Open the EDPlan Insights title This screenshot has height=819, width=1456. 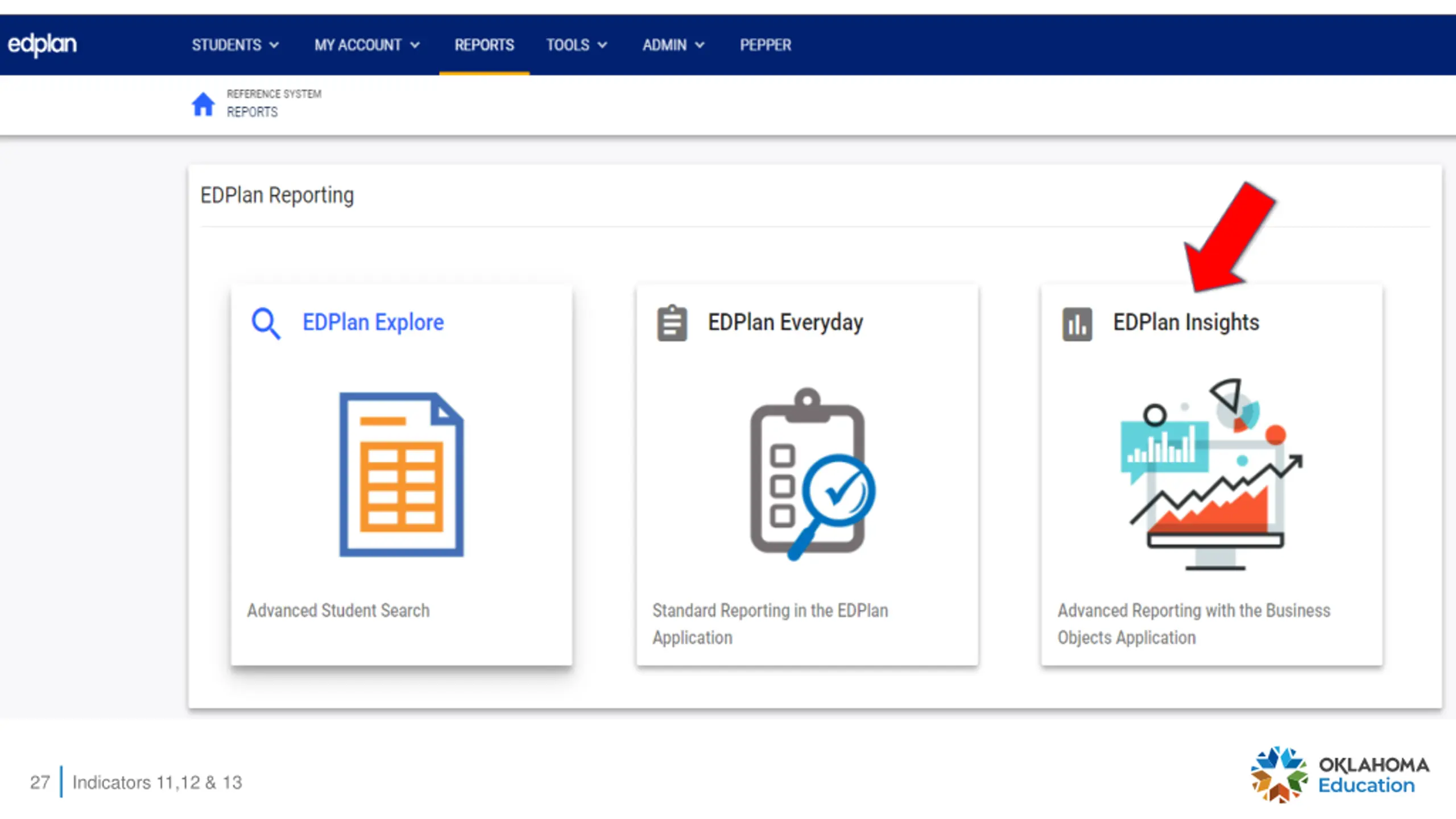tap(1186, 322)
